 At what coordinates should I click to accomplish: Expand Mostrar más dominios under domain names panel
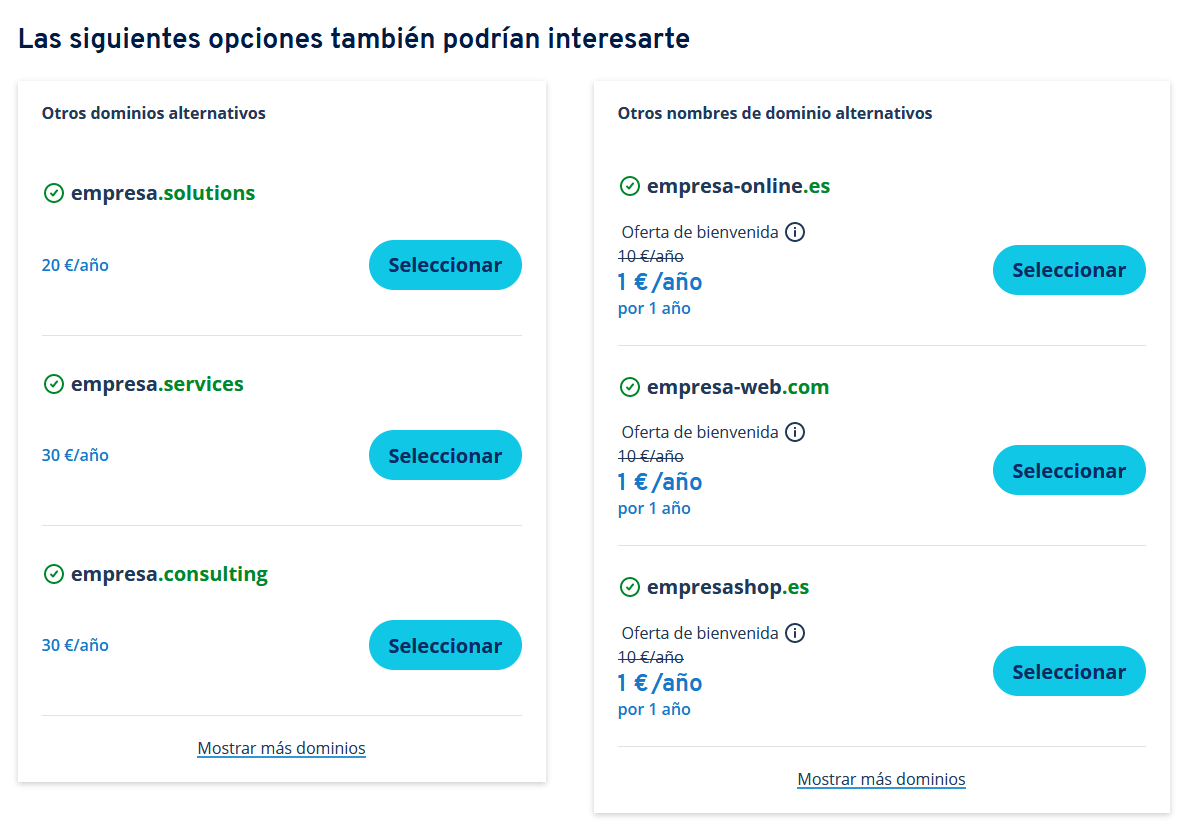881,779
